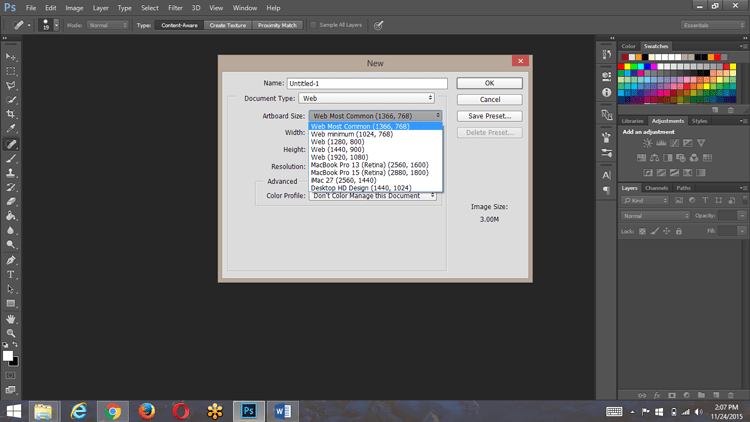The width and height of the screenshot is (750, 422).
Task: Open Google Chrome from the taskbar
Action: [x=113, y=411]
